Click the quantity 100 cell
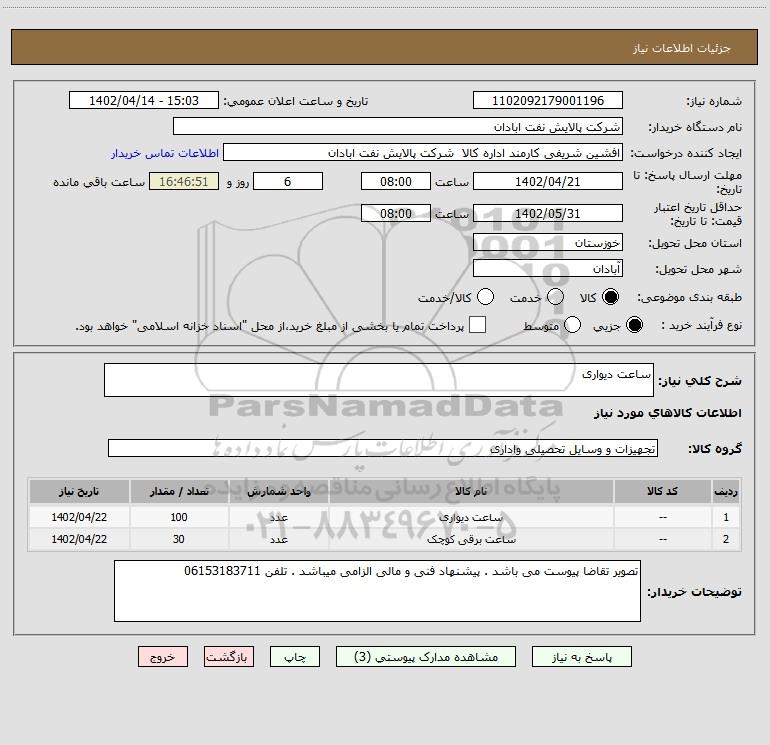Viewport: 770px width, 745px height. 179,517
